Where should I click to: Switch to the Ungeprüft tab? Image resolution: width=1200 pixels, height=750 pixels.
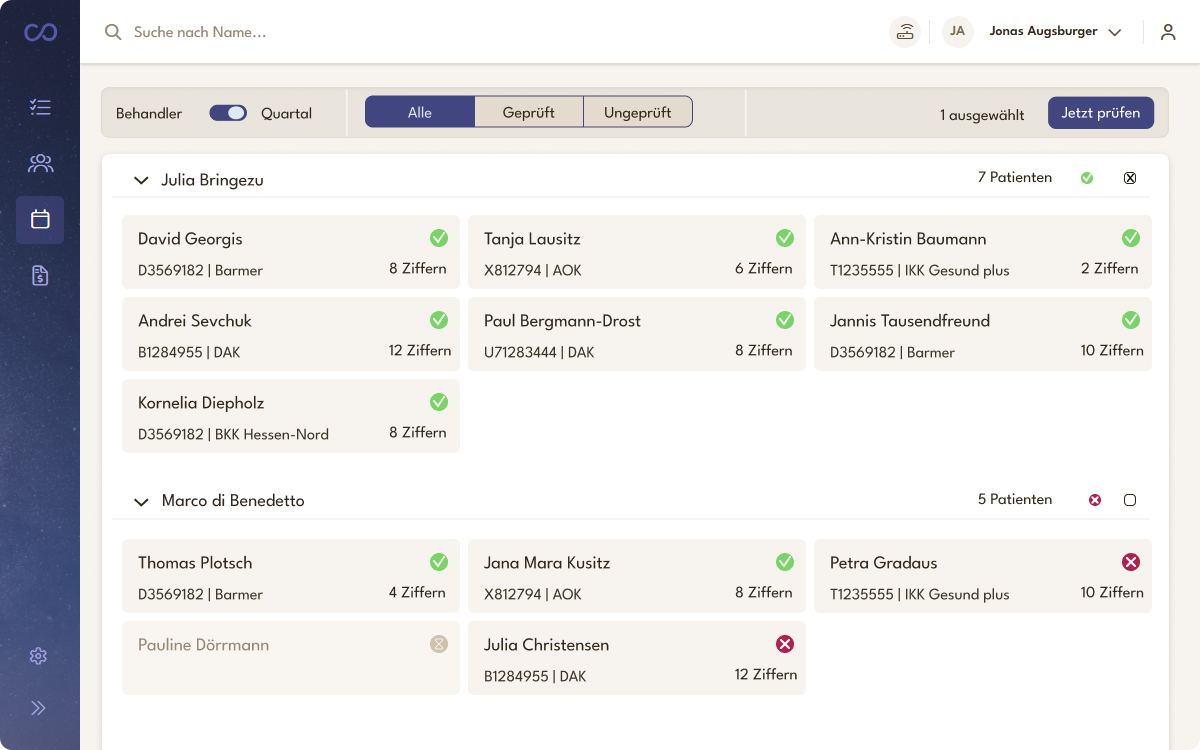coord(637,113)
